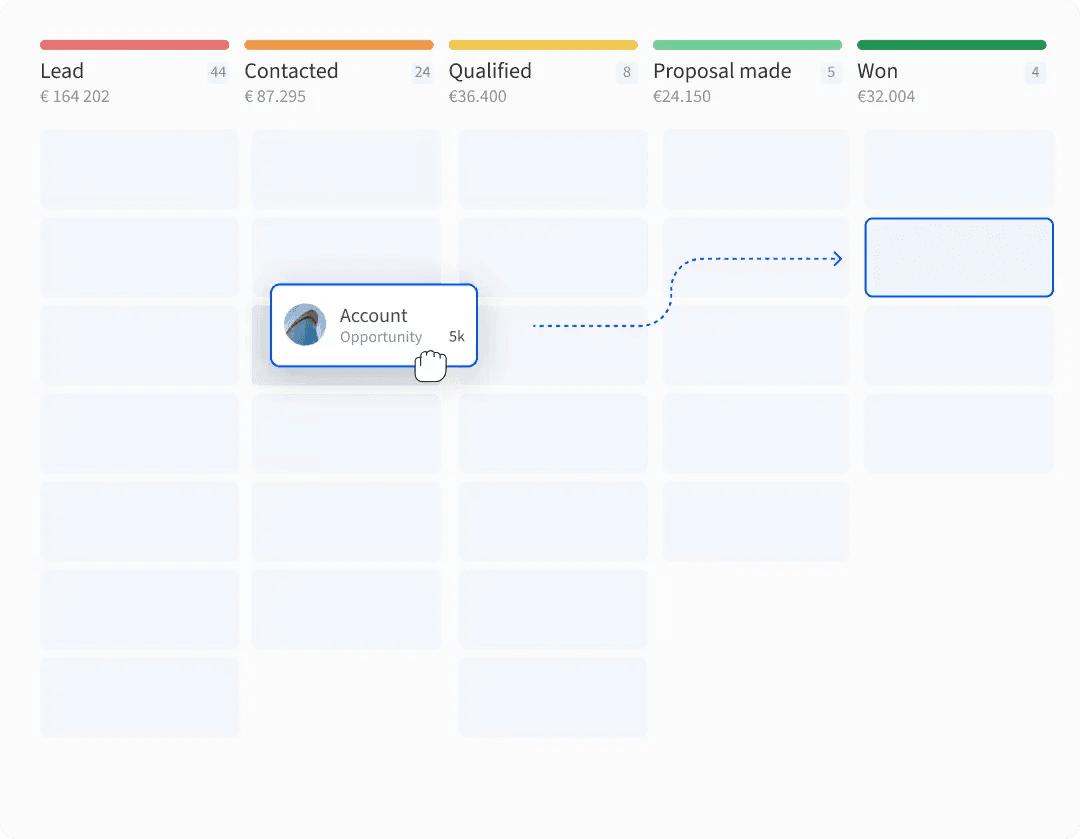Click the Opportunity subtitle on the card
The height and width of the screenshot is (839, 1080).
point(381,337)
